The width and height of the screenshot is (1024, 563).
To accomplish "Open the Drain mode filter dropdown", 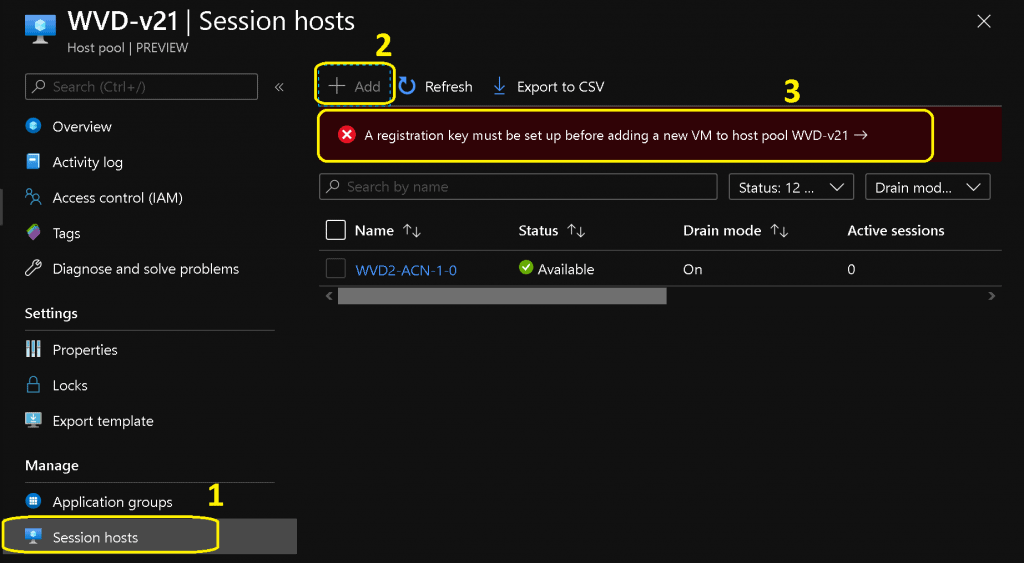I will (927, 187).
